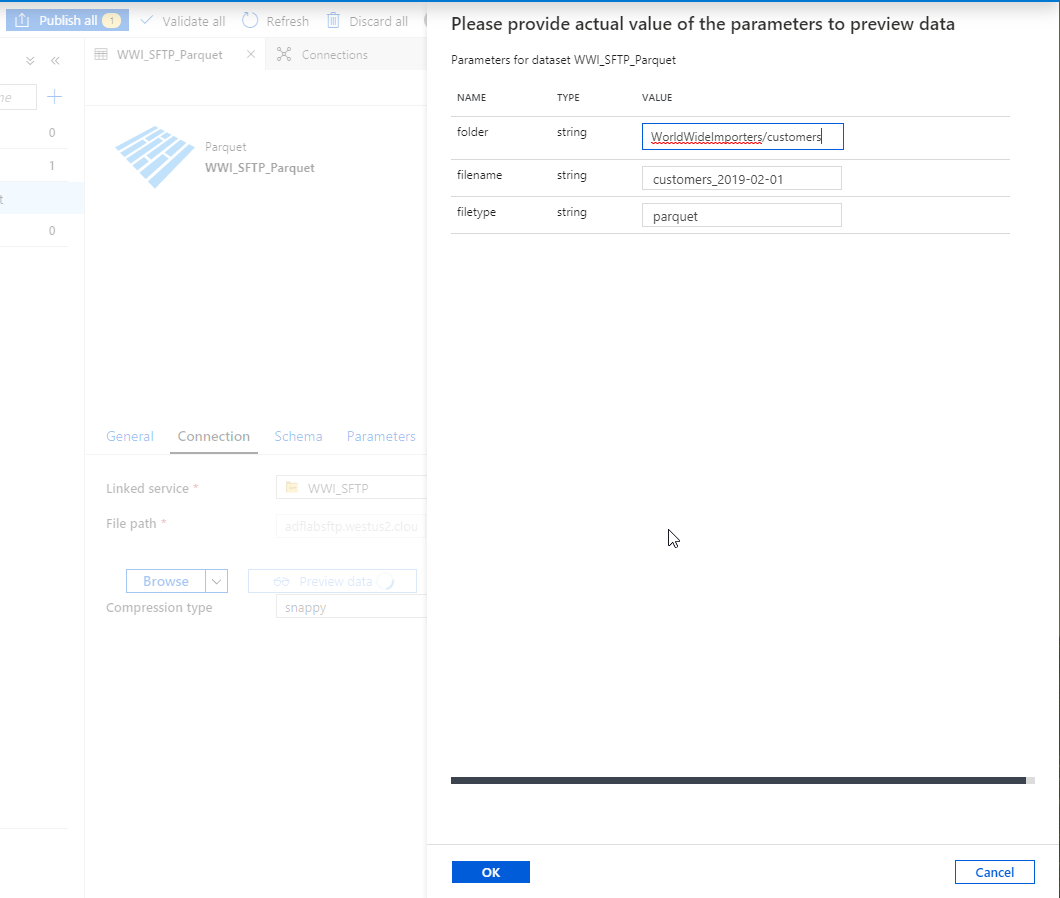
Task: Collapse the side panel using the double-left chevron
Action: coord(55,61)
